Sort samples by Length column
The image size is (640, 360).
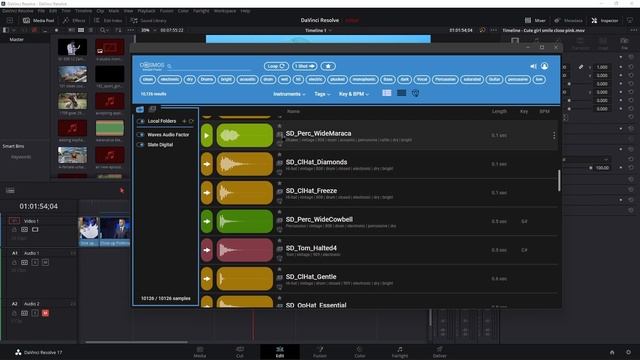pos(499,111)
